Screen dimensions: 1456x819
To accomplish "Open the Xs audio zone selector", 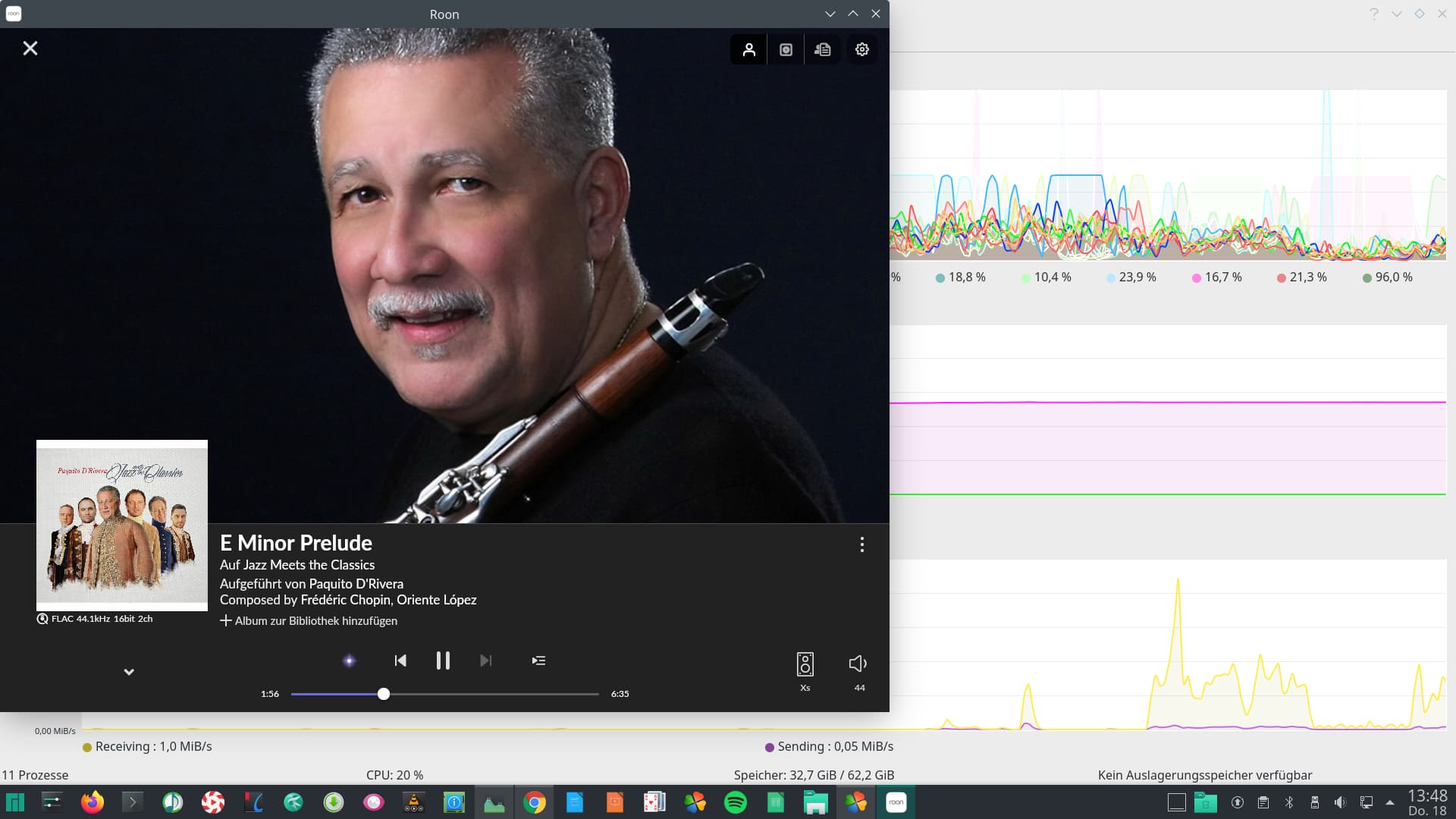I will (x=805, y=671).
